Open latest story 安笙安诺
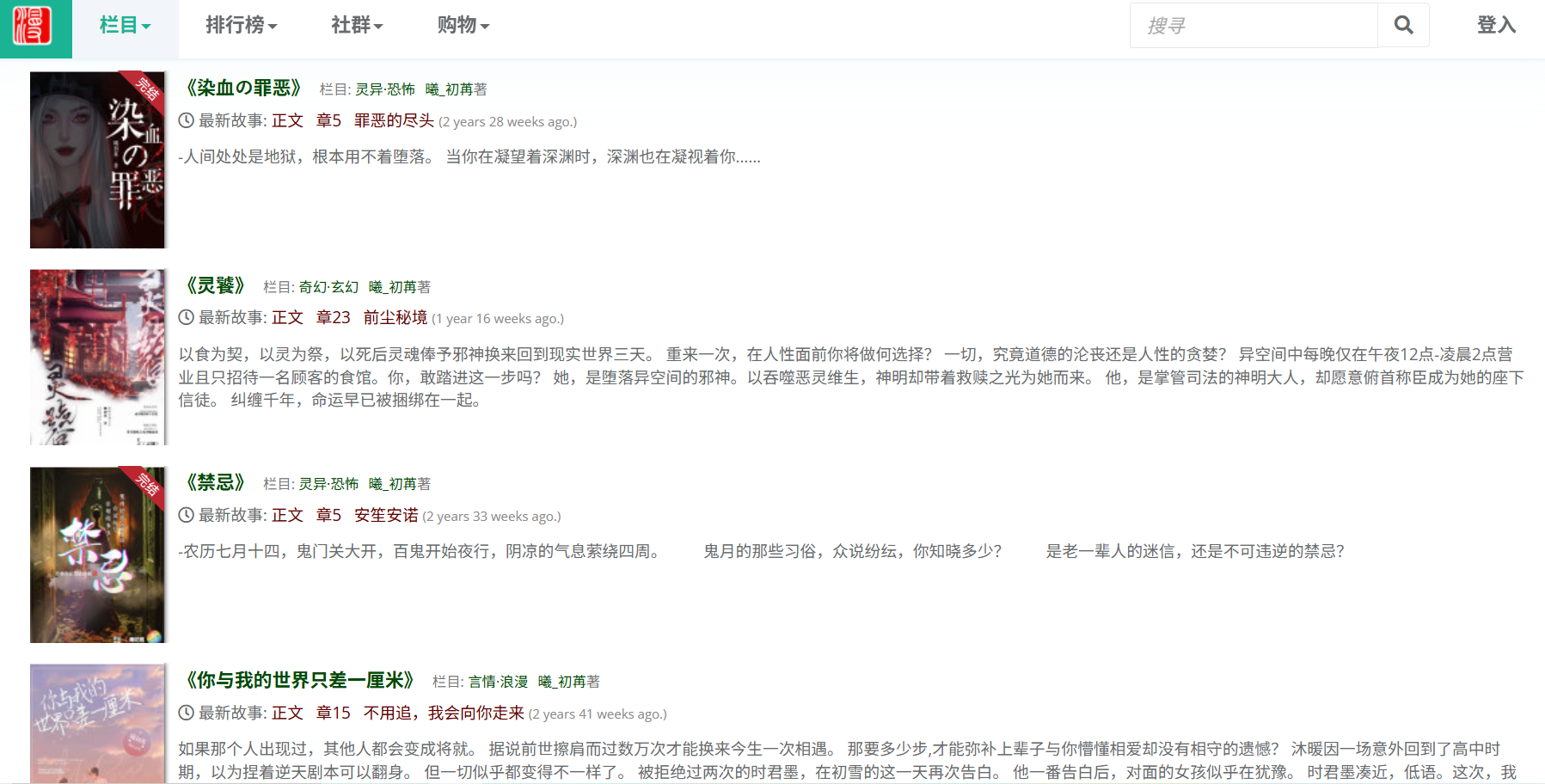 (x=386, y=515)
